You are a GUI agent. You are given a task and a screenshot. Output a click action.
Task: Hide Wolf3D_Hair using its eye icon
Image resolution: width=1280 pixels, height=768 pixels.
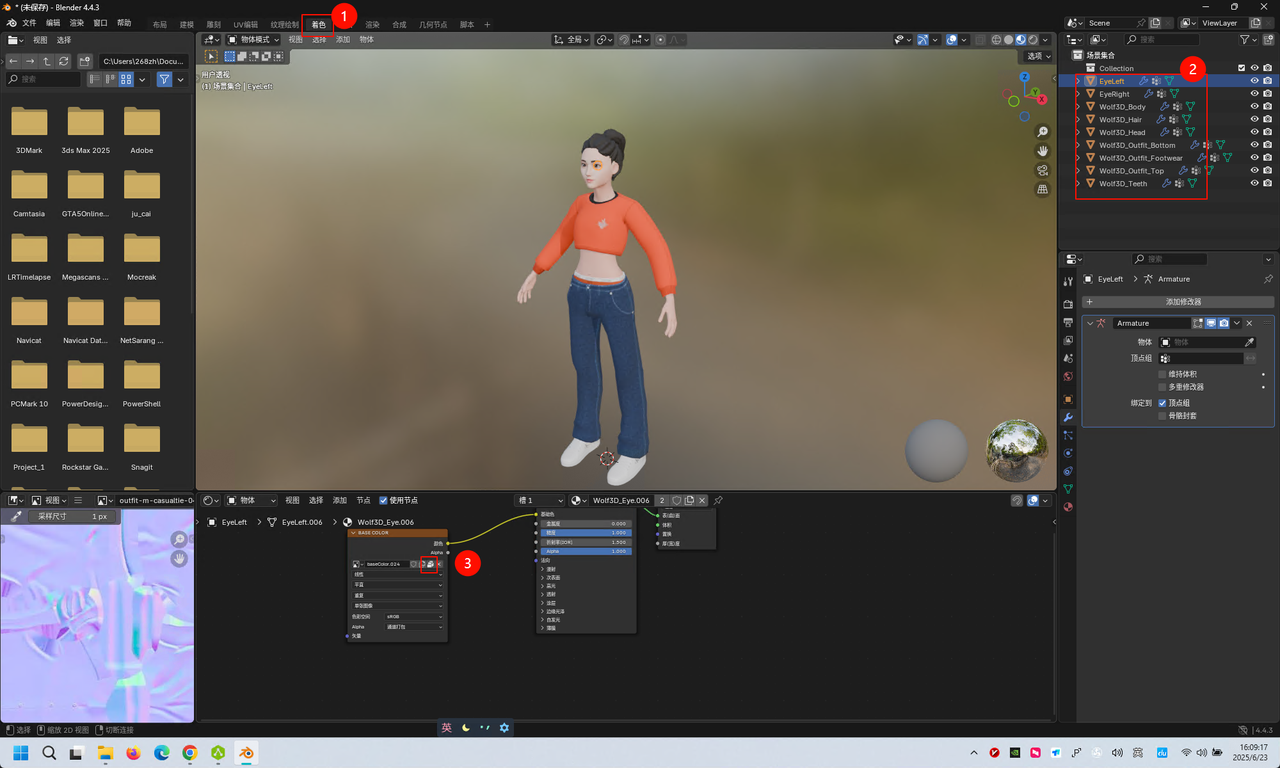pyautogui.click(x=1254, y=119)
